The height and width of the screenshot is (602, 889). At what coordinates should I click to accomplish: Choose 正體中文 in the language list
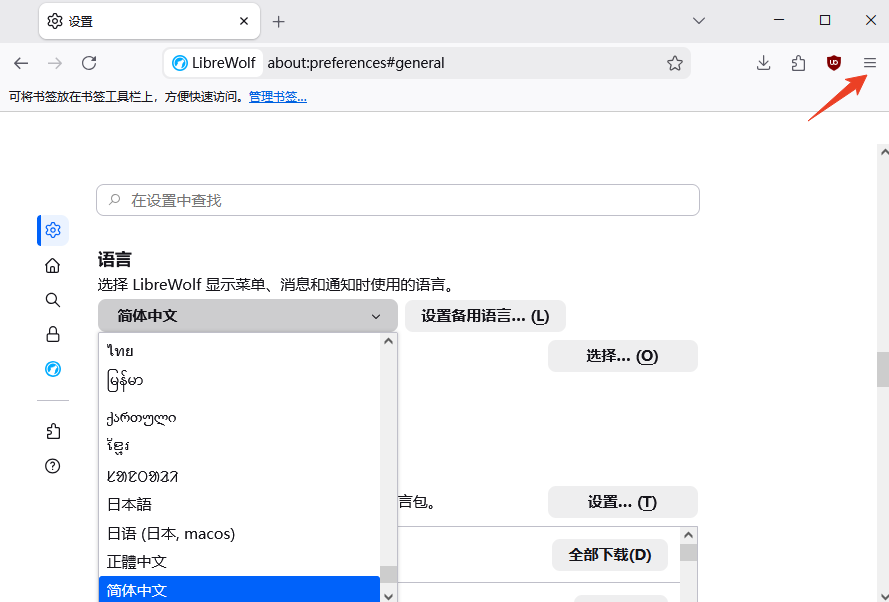[x=239, y=562]
